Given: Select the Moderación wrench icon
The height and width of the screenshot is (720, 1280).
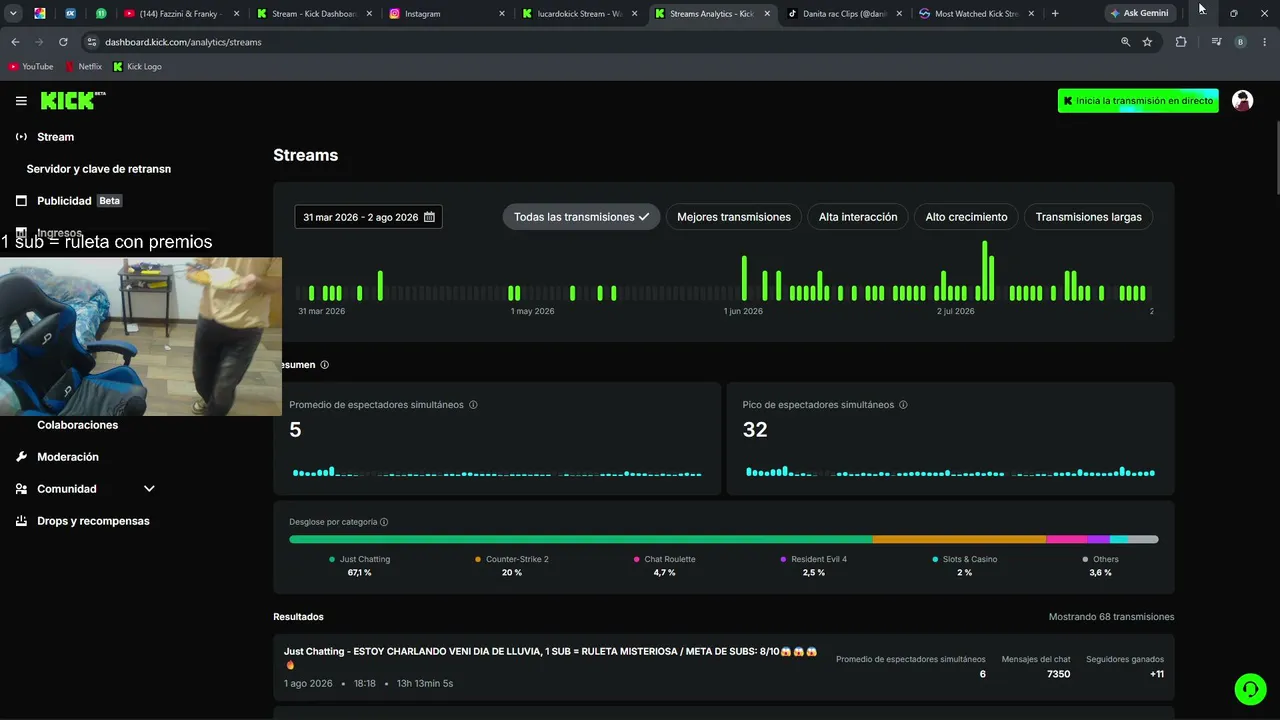Looking at the screenshot, I should (21, 457).
